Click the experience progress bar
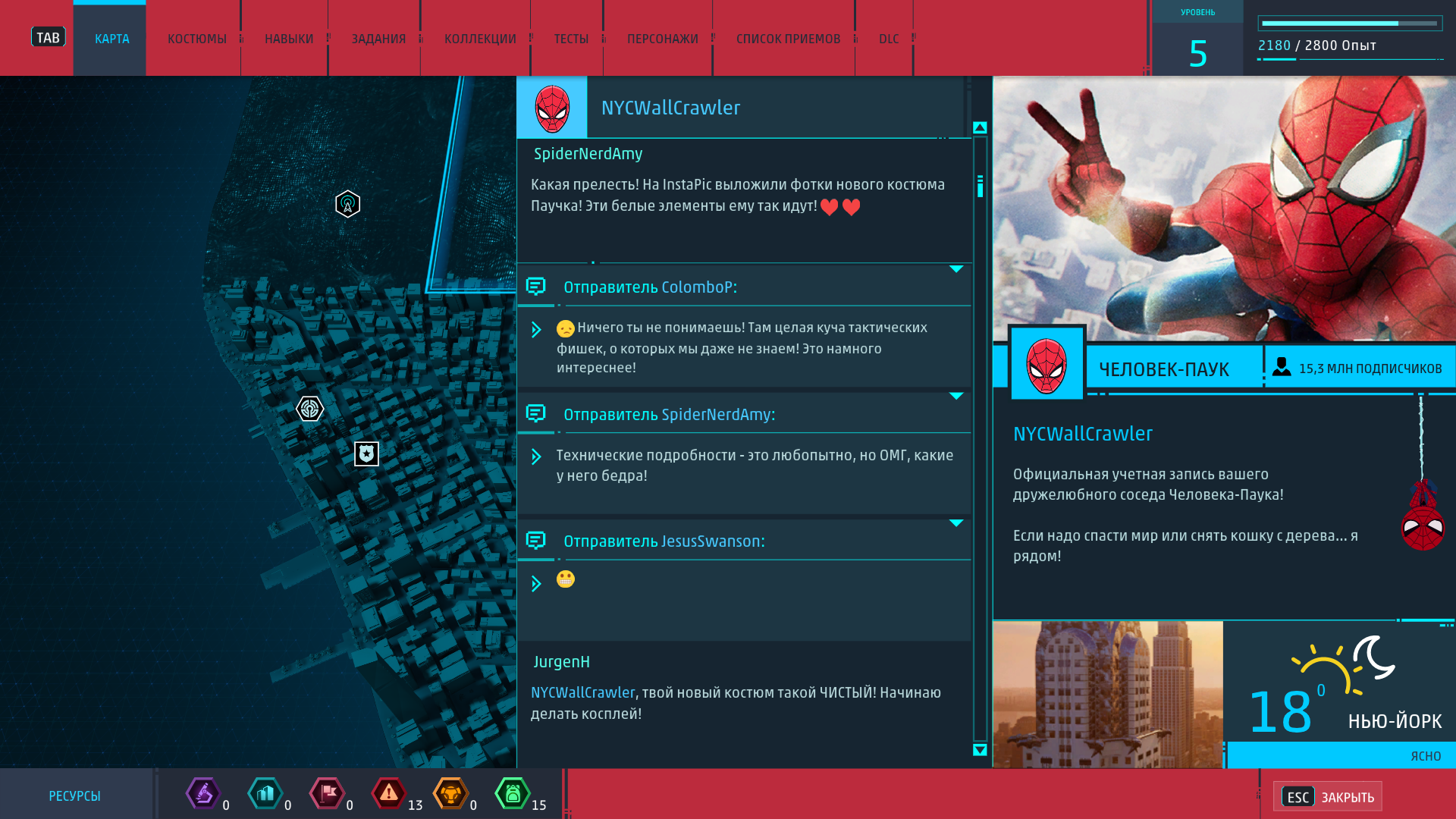 coord(1350,24)
